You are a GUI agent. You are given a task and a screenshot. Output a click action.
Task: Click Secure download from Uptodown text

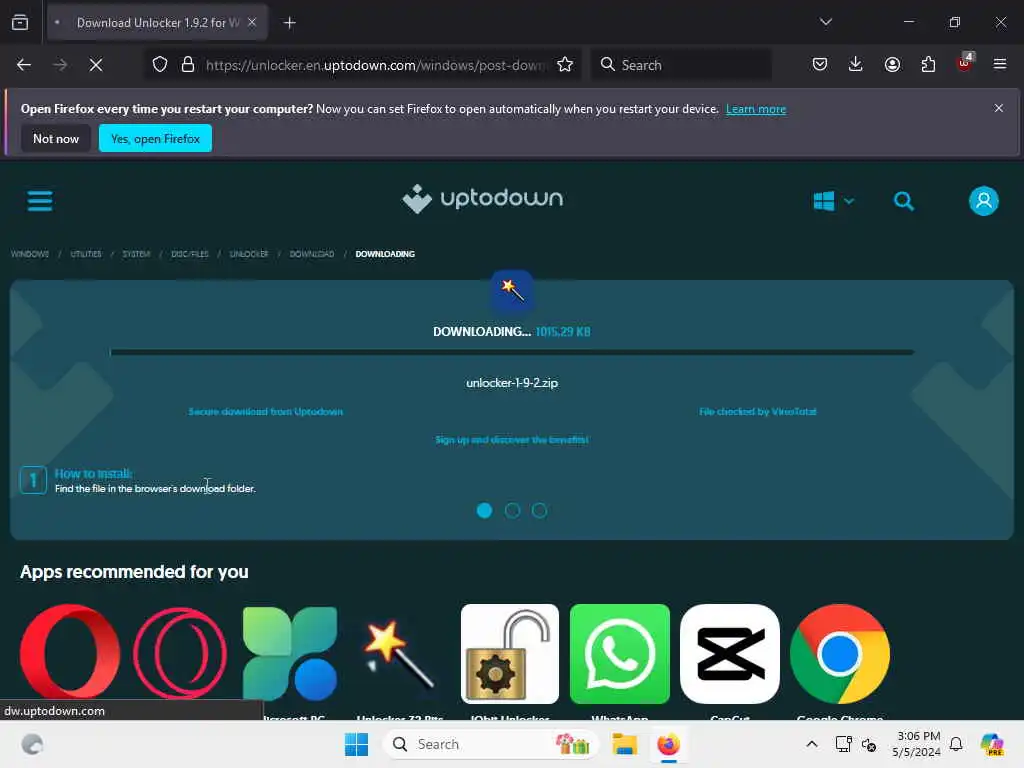point(265,411)
